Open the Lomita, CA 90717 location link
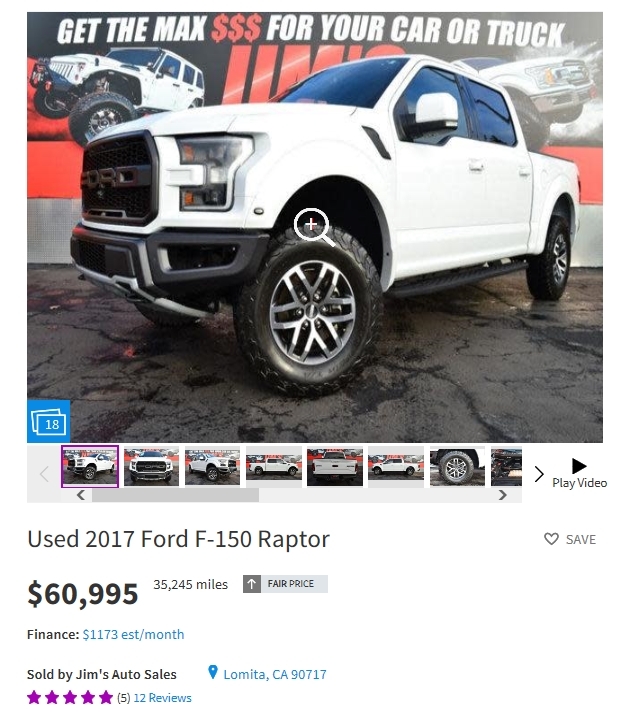 (x=275, y=674)
